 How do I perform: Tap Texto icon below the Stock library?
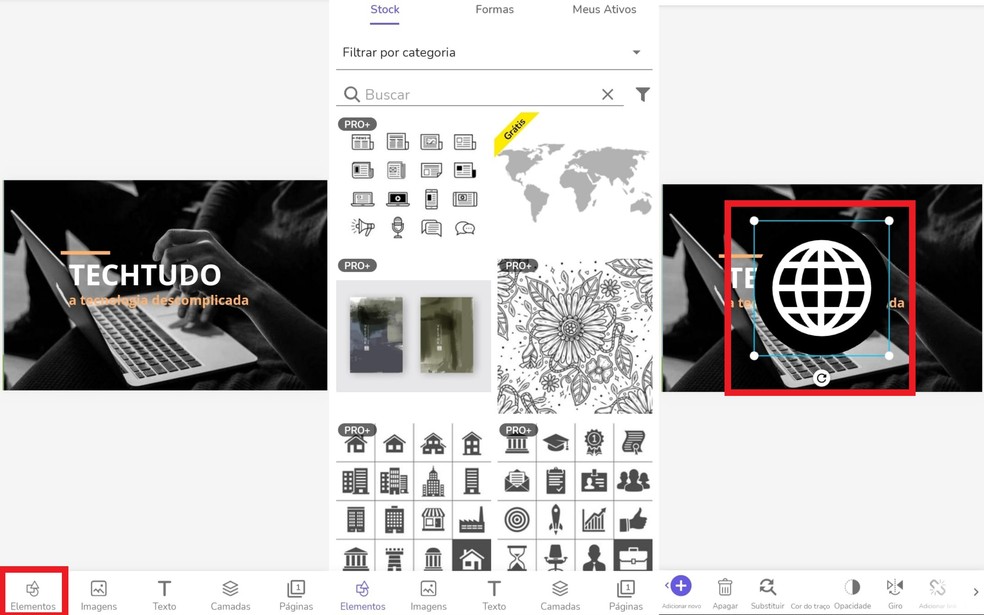[494, 589]
